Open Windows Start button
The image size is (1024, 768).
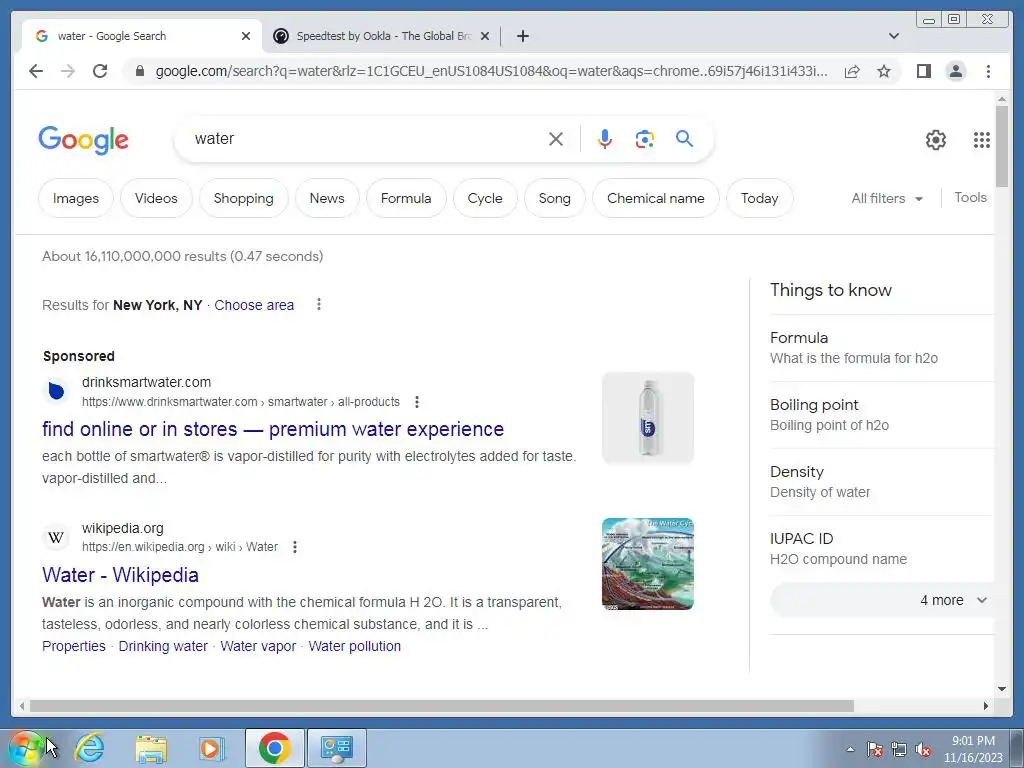(x=26, y=748)
